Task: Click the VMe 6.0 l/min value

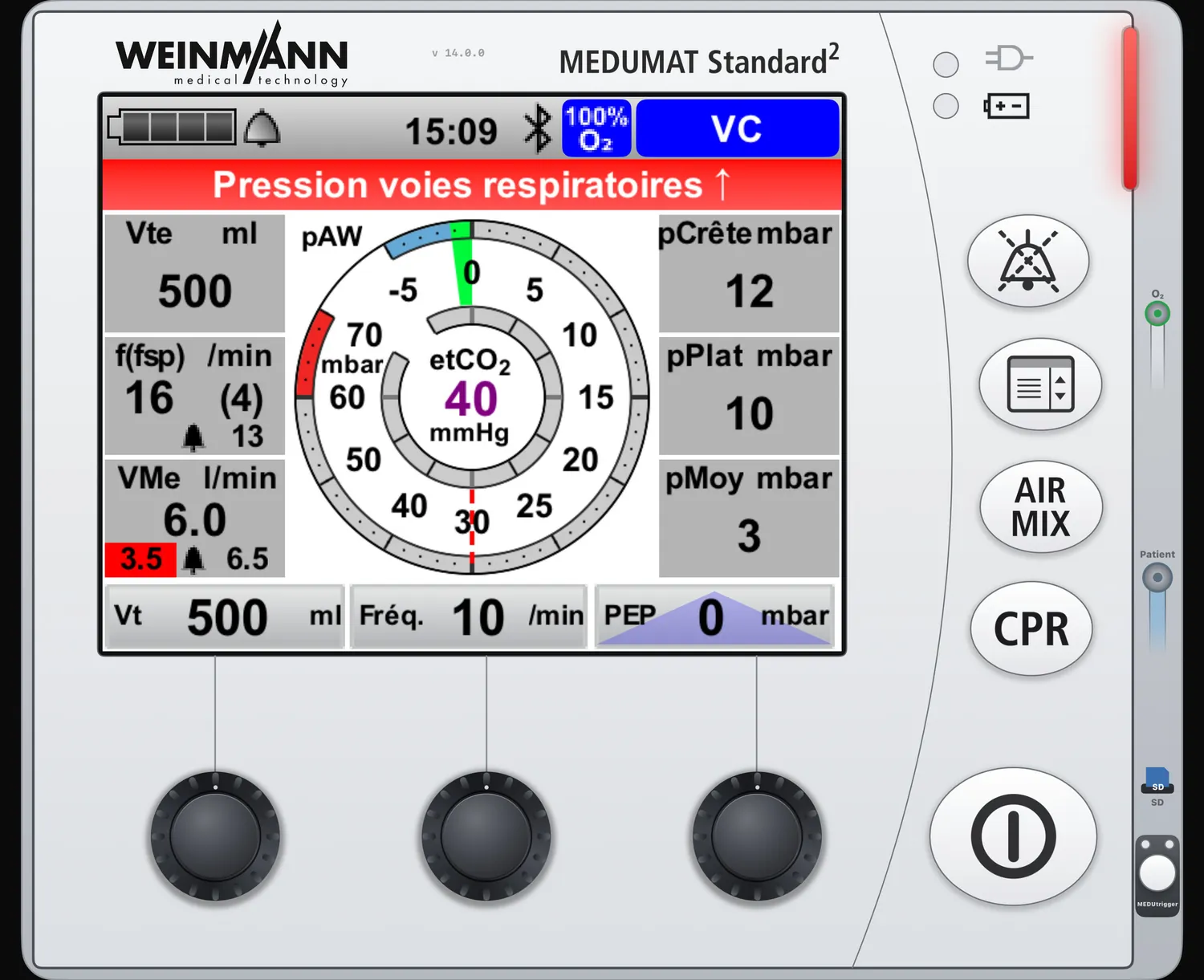Action: point(195,519)
